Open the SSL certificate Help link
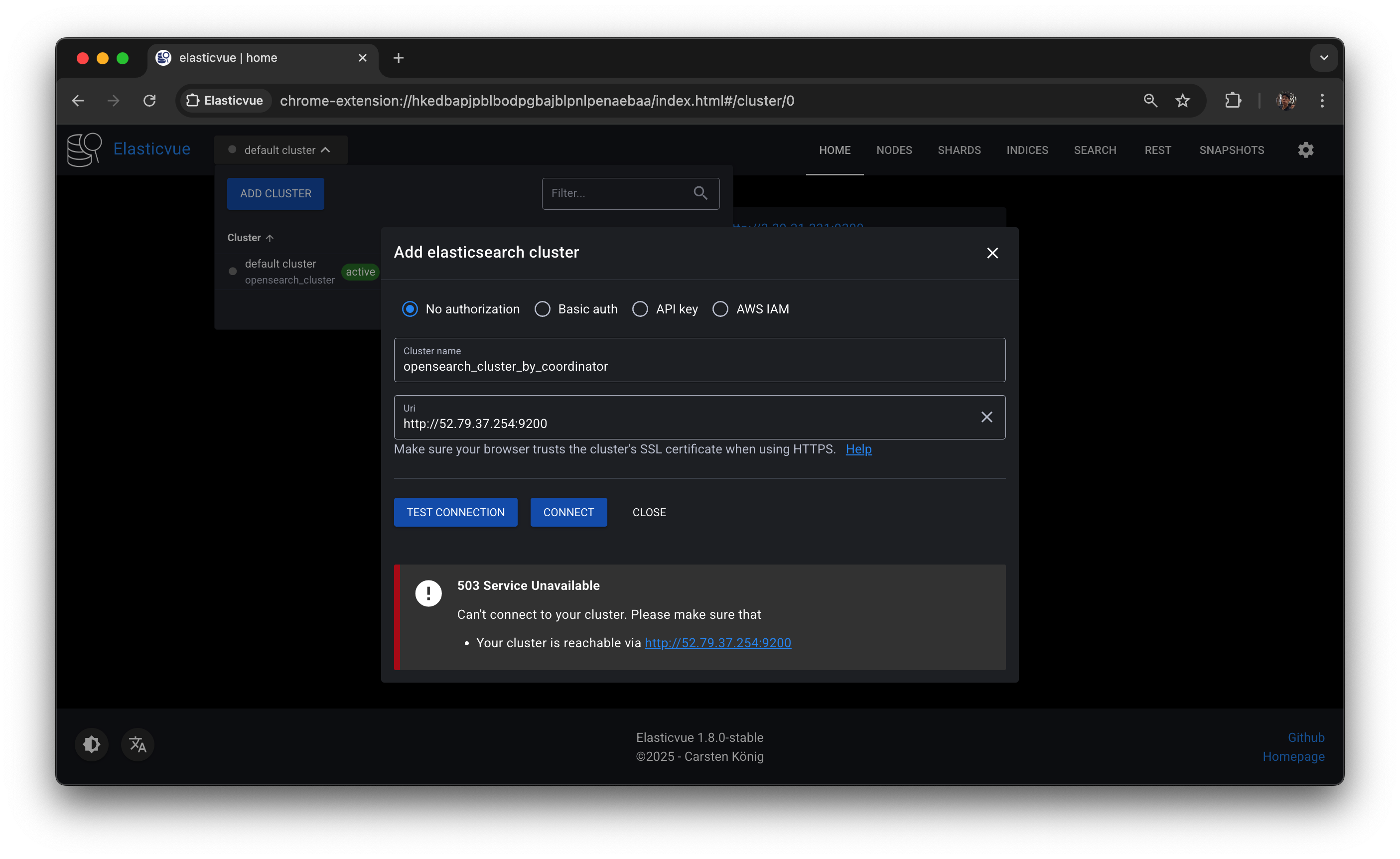1400x859 pixels. coord(858,449)
